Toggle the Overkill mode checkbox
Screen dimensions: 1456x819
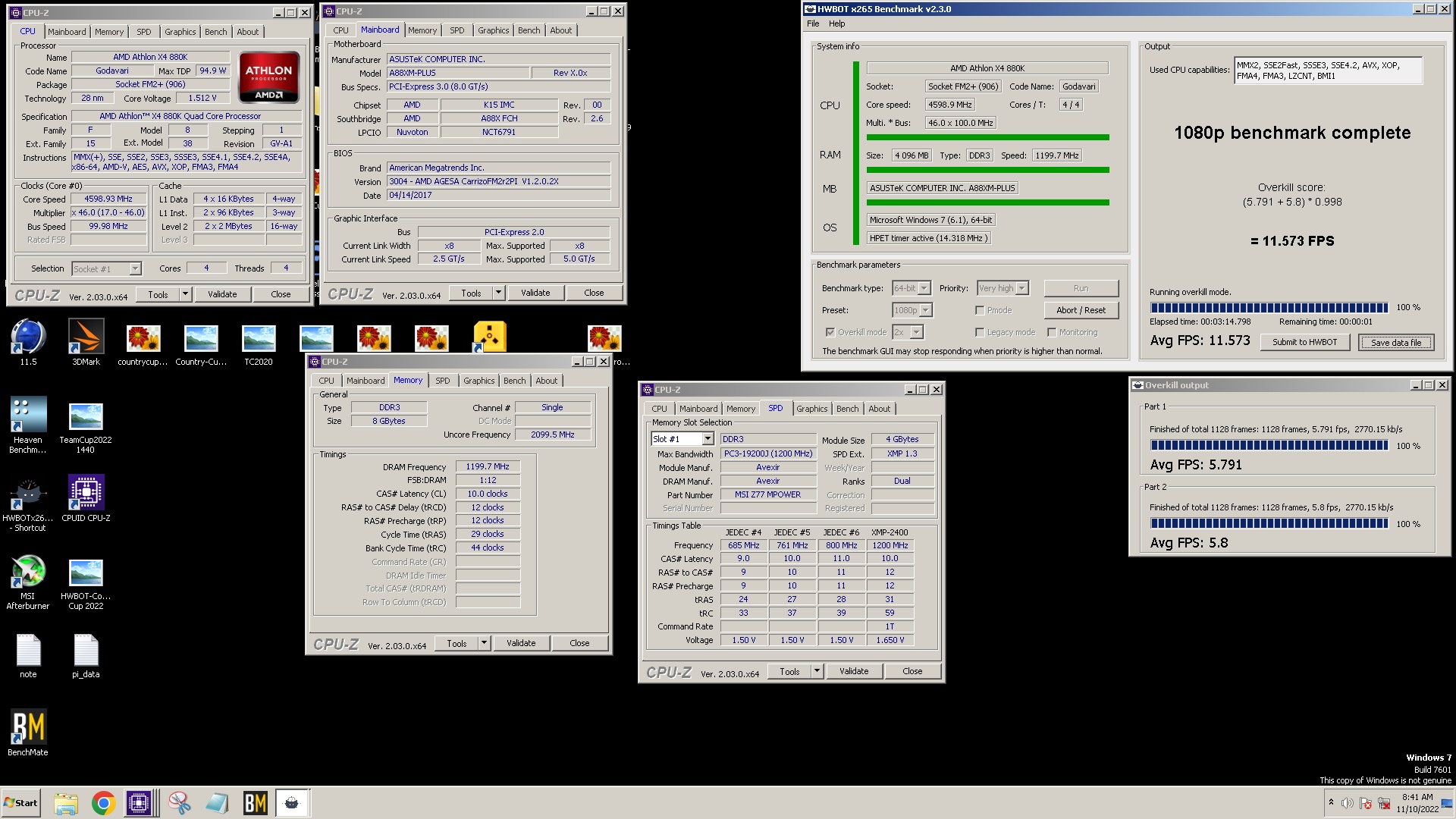(x=830, y=332)
